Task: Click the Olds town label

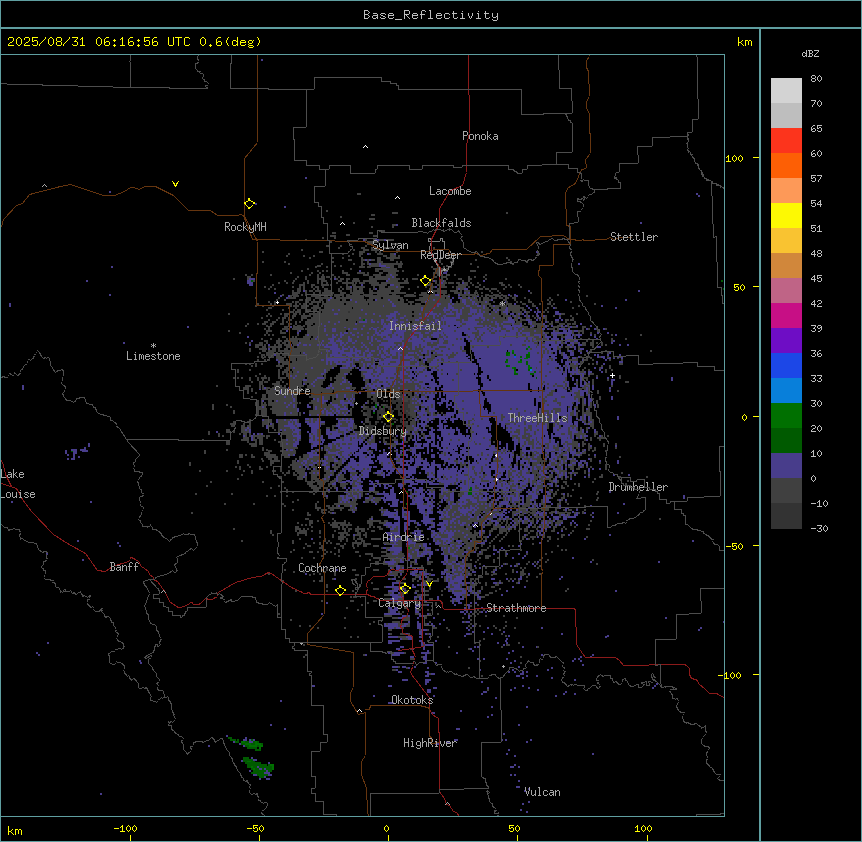Action: point(388,394)
